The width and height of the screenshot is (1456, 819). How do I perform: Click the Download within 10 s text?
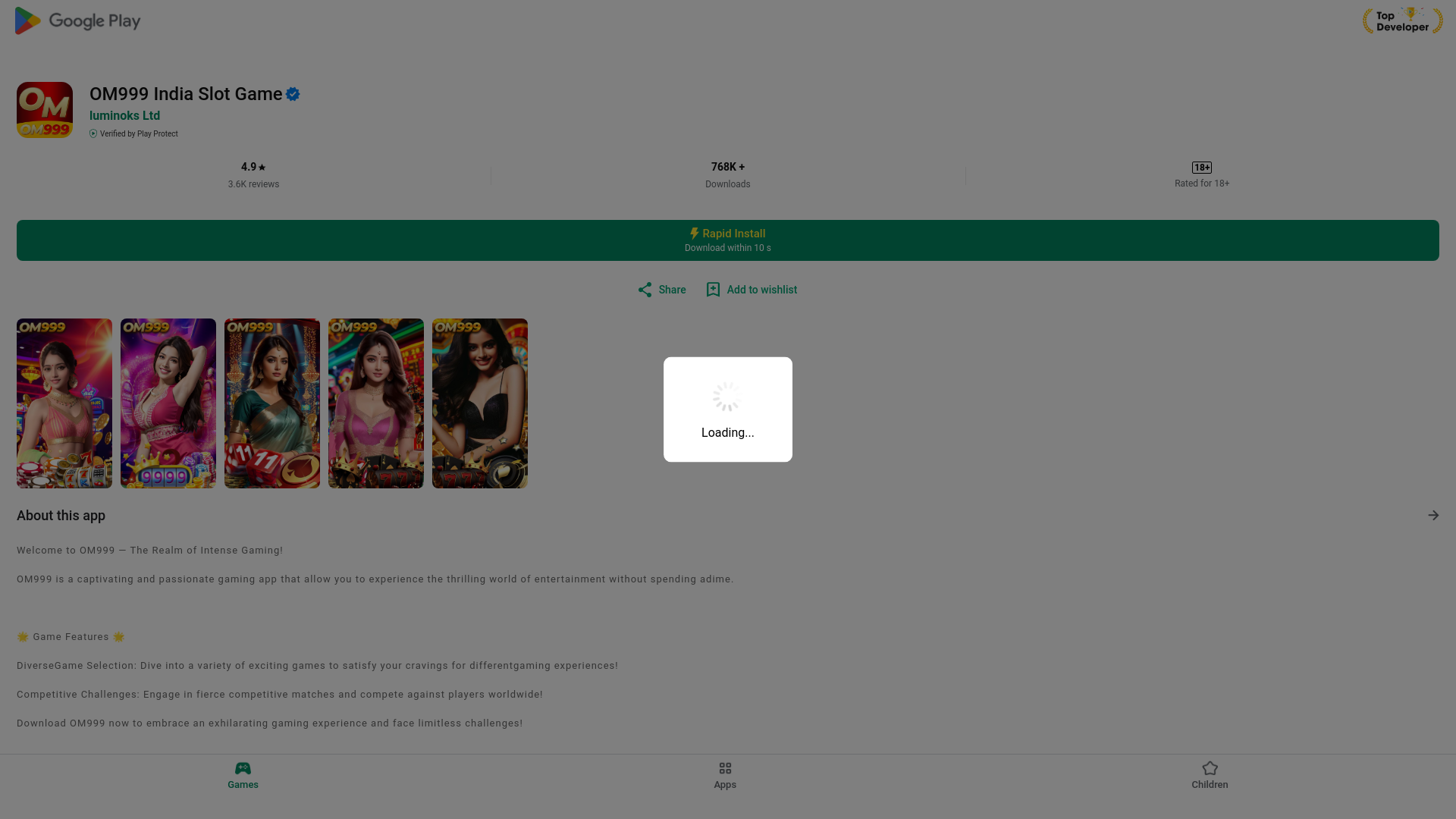point(728,248)
